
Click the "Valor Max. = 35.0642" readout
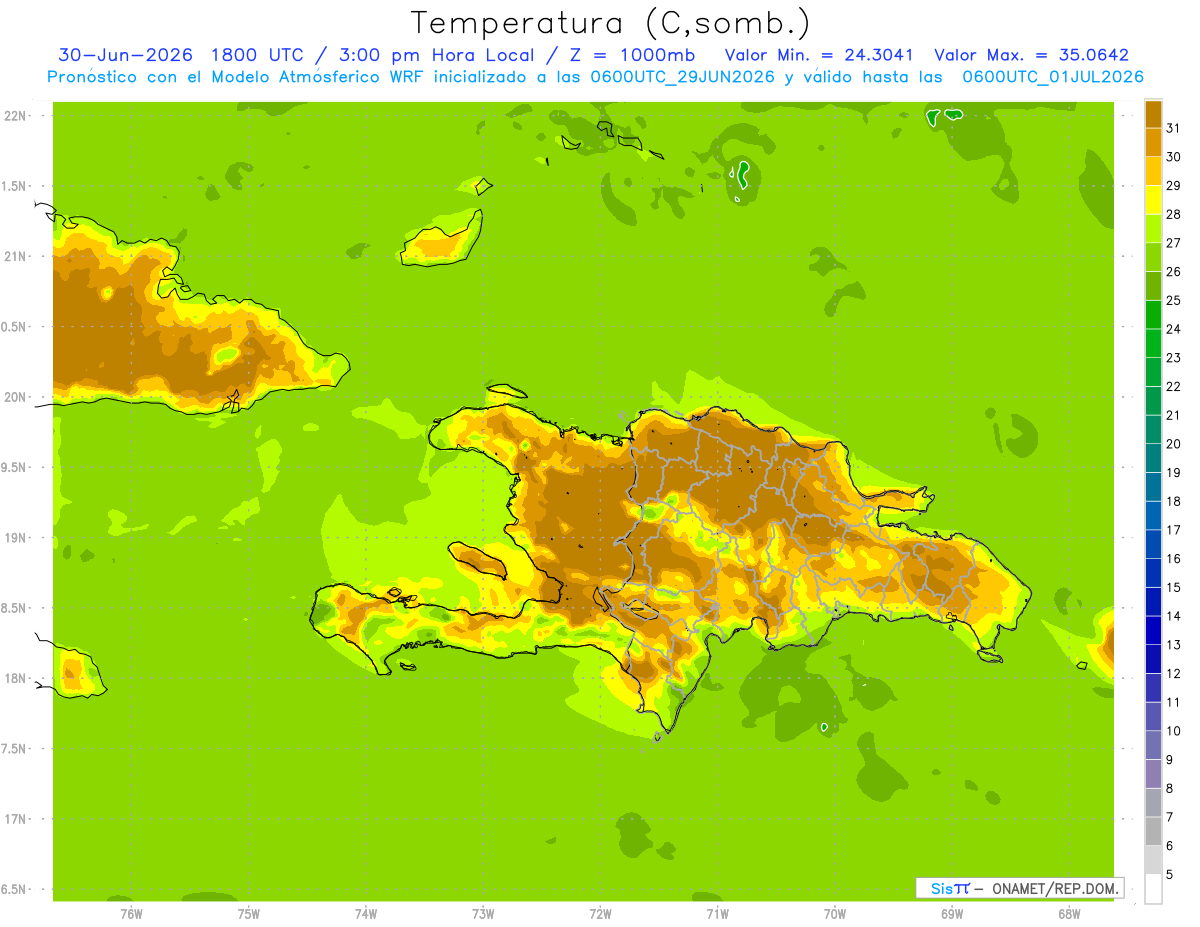[x=1031, y=55]
